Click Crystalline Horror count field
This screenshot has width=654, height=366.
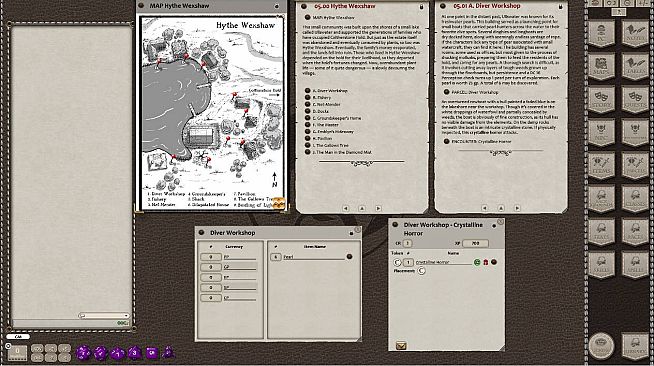pyautogui.click(x=408, y=262)
